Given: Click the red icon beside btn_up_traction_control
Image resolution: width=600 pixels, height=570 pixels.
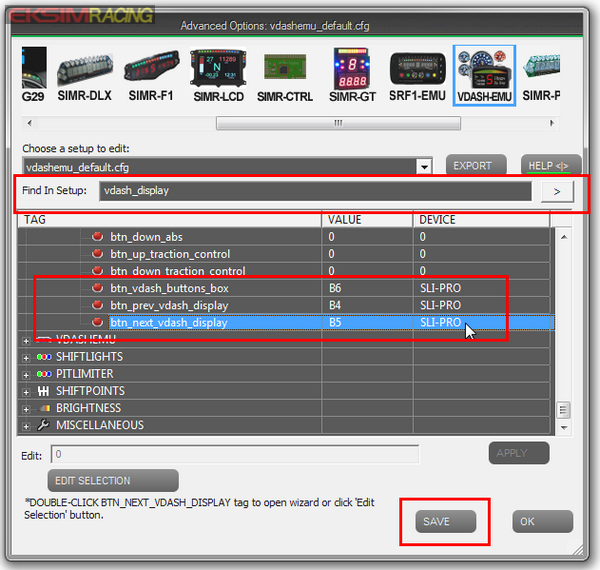Looking at the screenshot, I should pos(98,253).
